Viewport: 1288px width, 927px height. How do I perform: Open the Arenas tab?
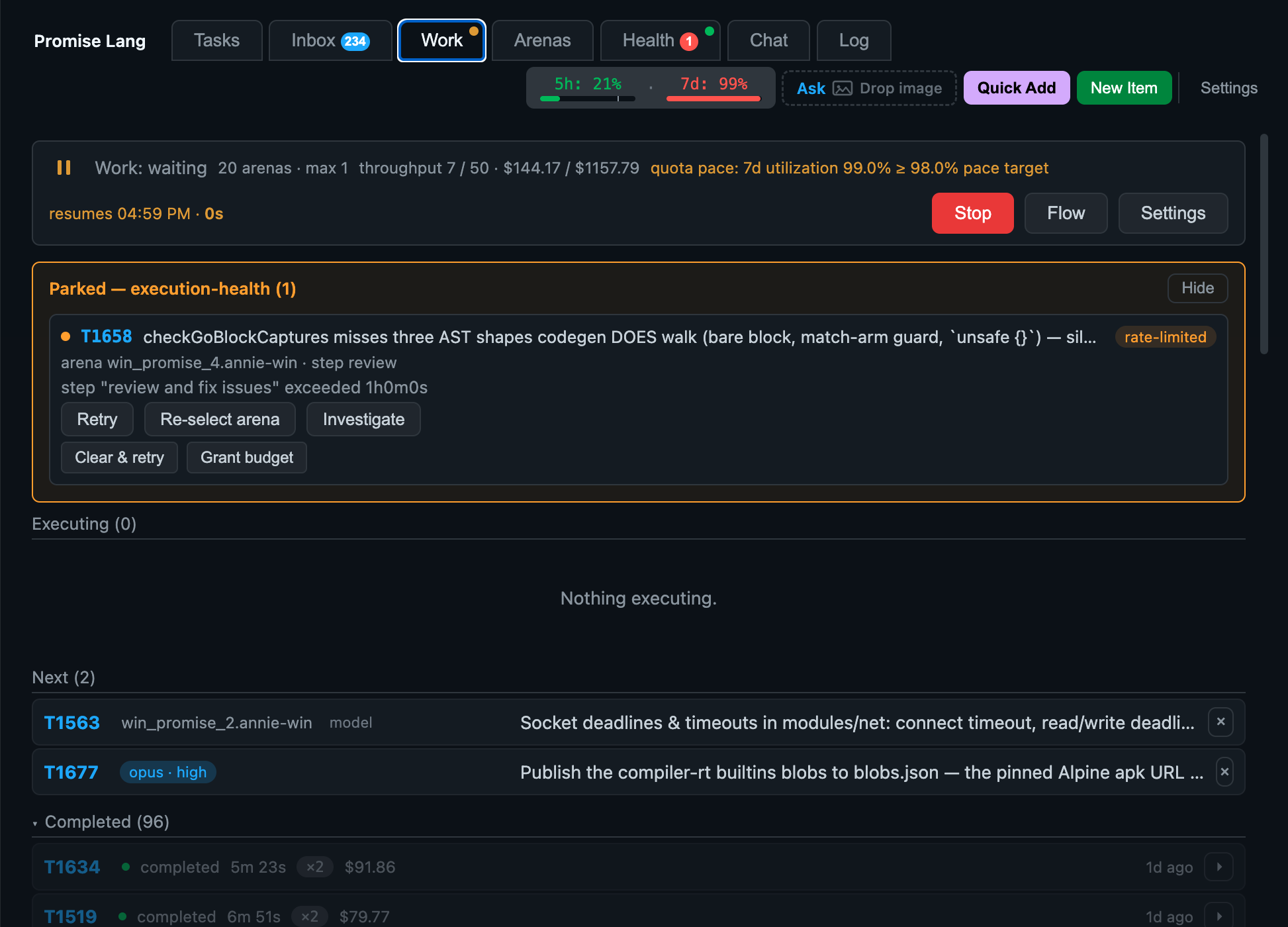(x=542, y=40)
